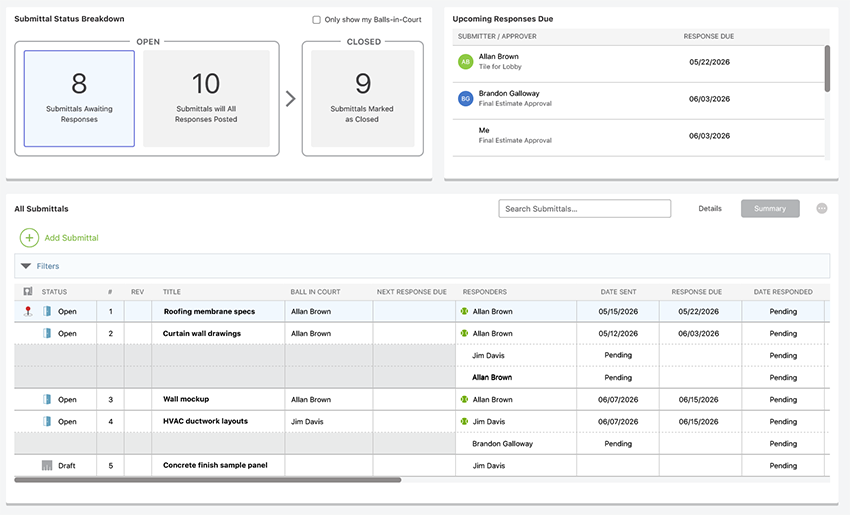This screenshot has height=515, width=850.
Task: Sort by the RESPONSE DUE table column header
Action: click(x=697, y=292)
